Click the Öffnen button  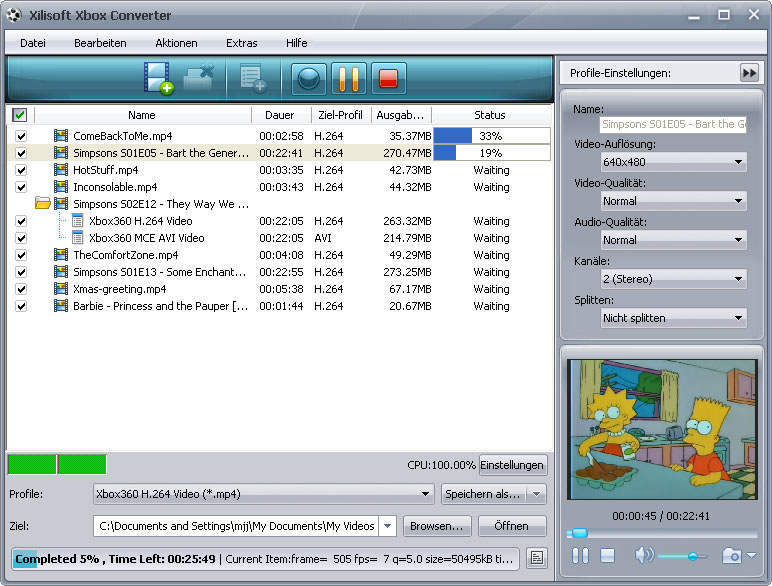point(512,526)
